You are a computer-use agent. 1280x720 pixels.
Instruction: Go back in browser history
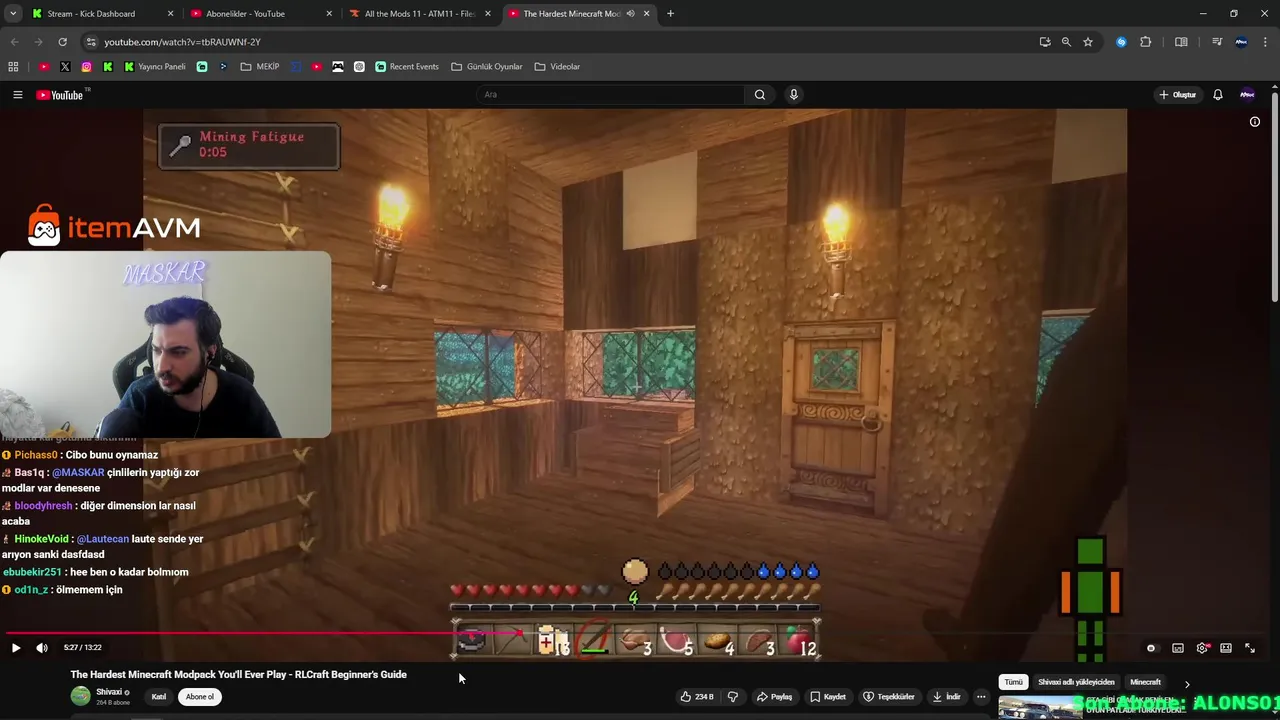tap(14, 42)
